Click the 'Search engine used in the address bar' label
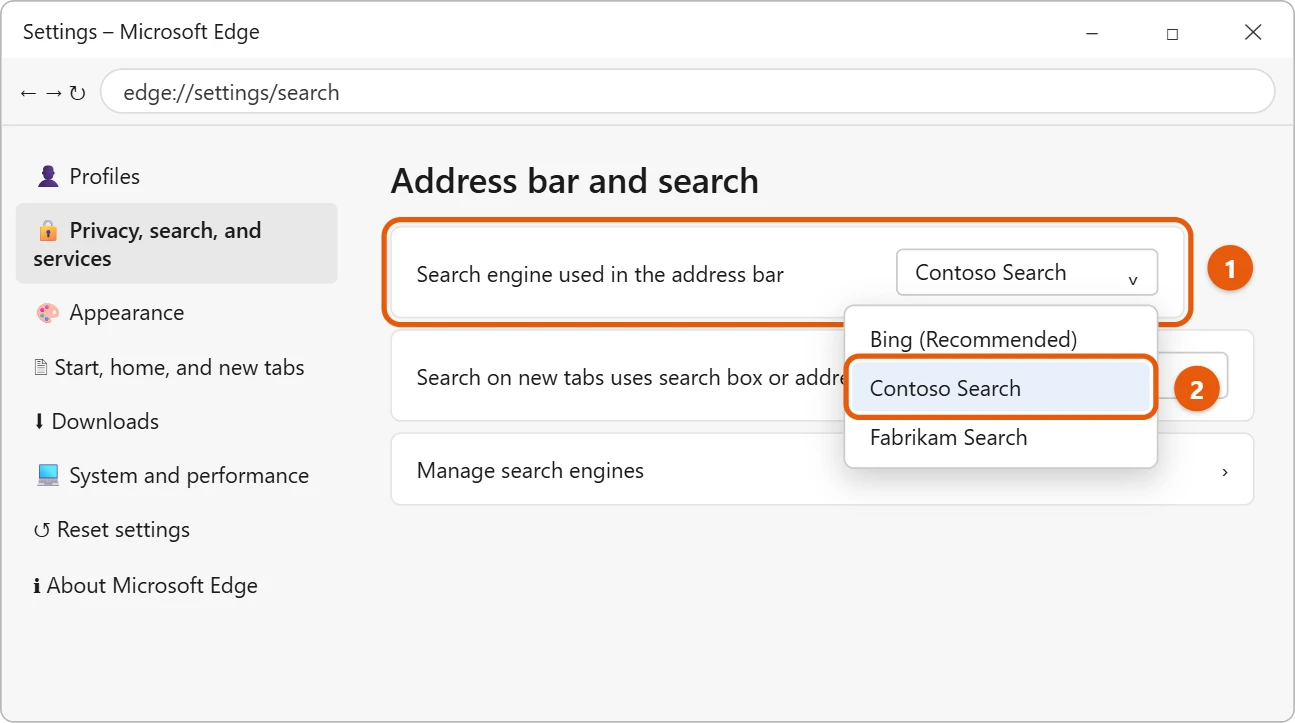This screenshot has height=723, width=1295. pyautogui.click(x=600, y=274)
